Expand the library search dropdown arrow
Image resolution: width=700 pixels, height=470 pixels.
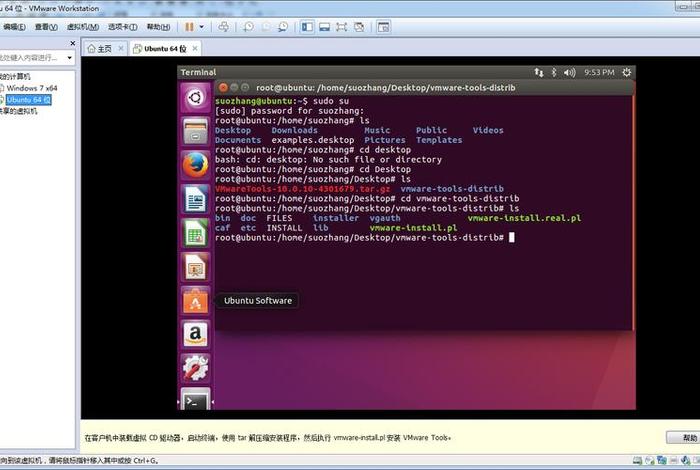70,58
